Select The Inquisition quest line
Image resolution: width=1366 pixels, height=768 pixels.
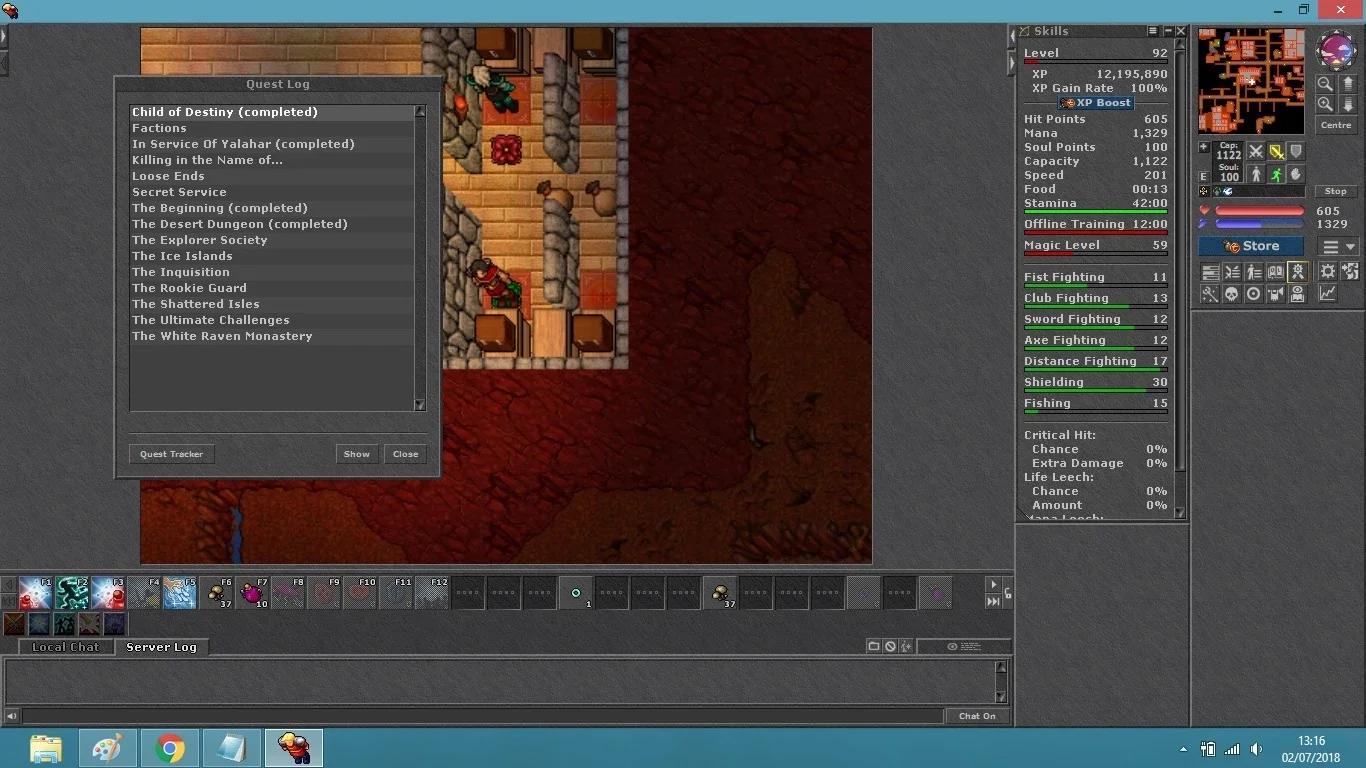pyautogui.click(x=272, y=272)
